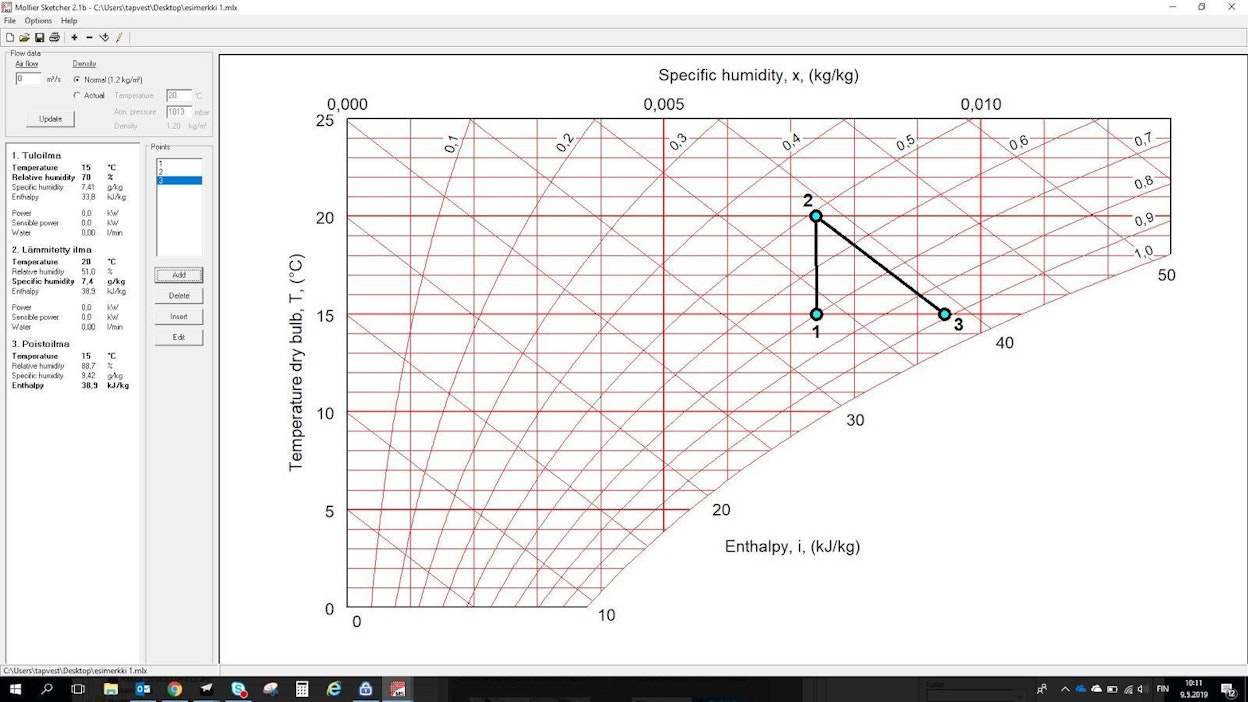Image resolution: width=1248 pixels, height=702 pixels.
Task: Choose the Actual density radio button
Action: pos(78,95)
